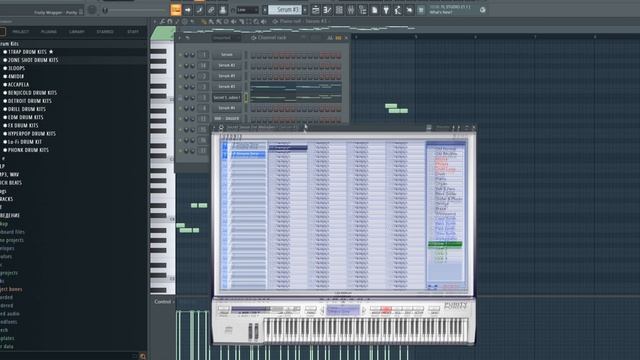
Task: Mute the third channel rack row
Action: pyautogui.click(x=180, y=76)
